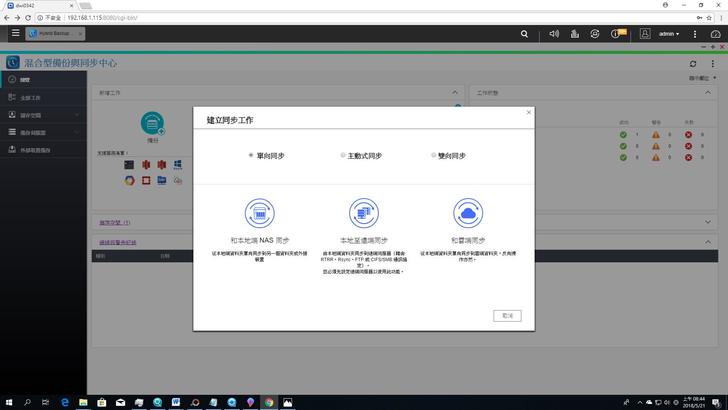Open the QTS main hamburger menu
This screenshot has width=728, height=410.
coord(15,33)
